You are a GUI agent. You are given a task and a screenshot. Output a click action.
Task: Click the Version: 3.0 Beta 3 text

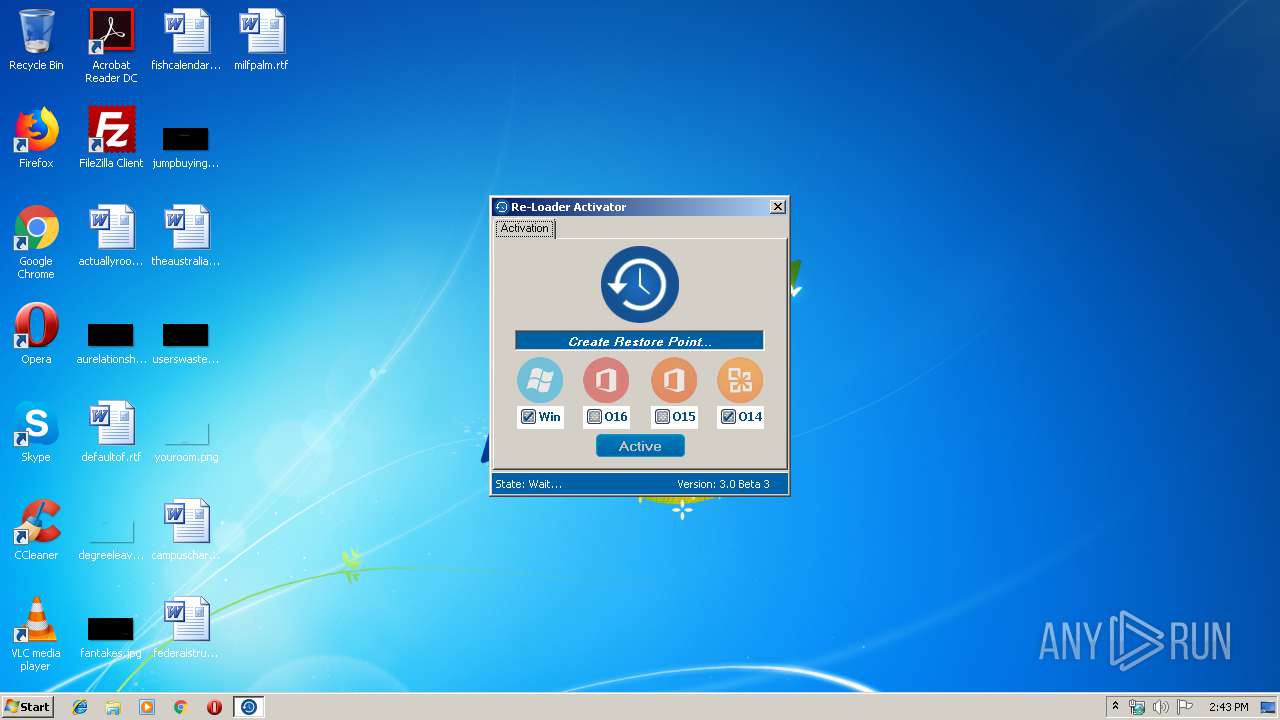coord(723,484)
